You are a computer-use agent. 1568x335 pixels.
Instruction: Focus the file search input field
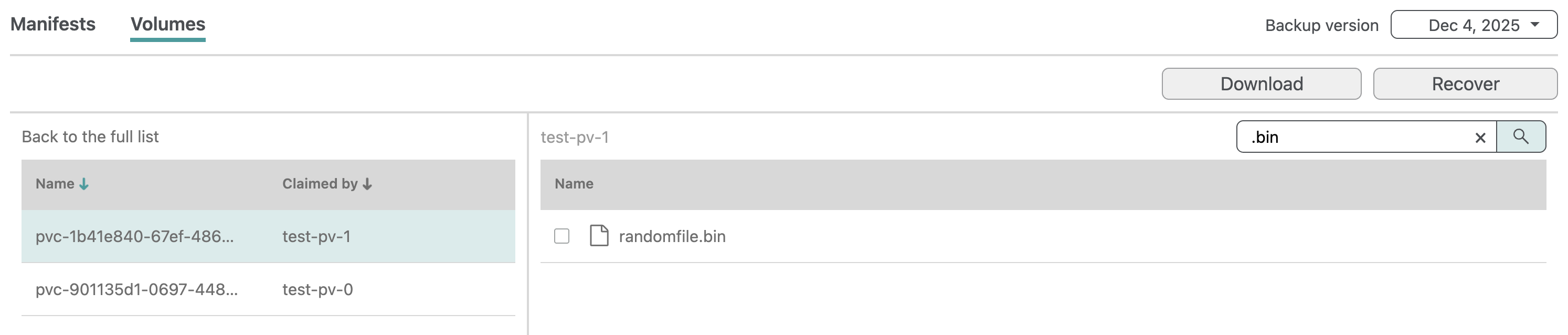[1358, 137]
